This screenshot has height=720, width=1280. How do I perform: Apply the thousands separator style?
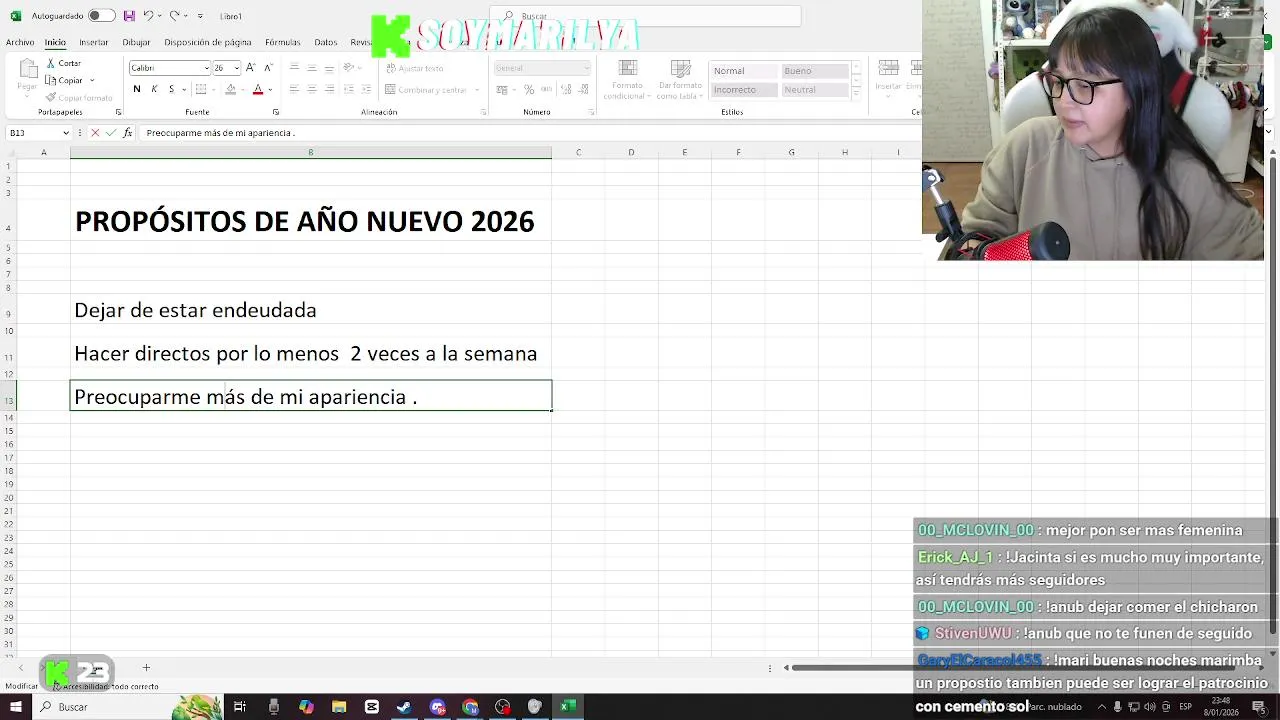click(547, 90)
